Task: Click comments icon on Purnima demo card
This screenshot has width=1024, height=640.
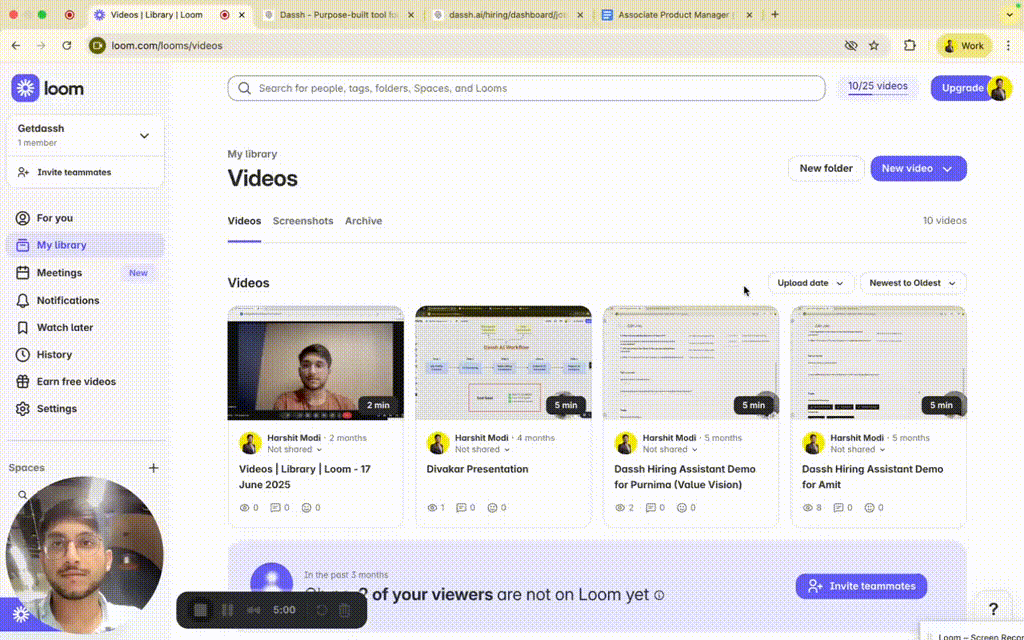Action: point(650,507)
